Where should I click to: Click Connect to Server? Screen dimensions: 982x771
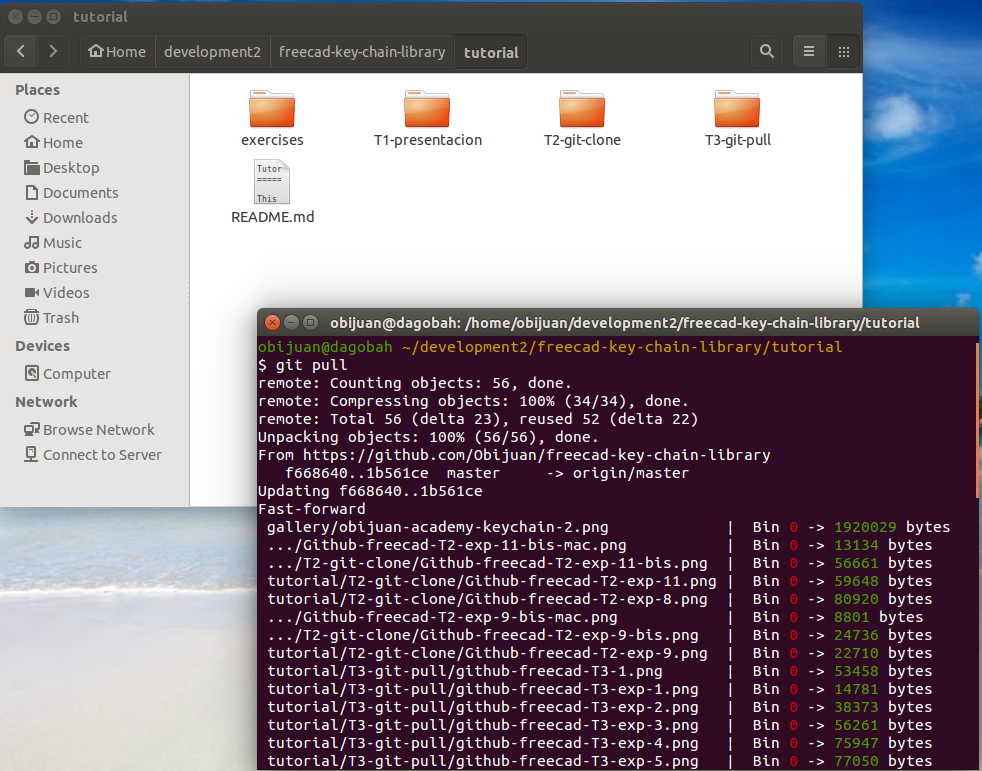point(101,455)
